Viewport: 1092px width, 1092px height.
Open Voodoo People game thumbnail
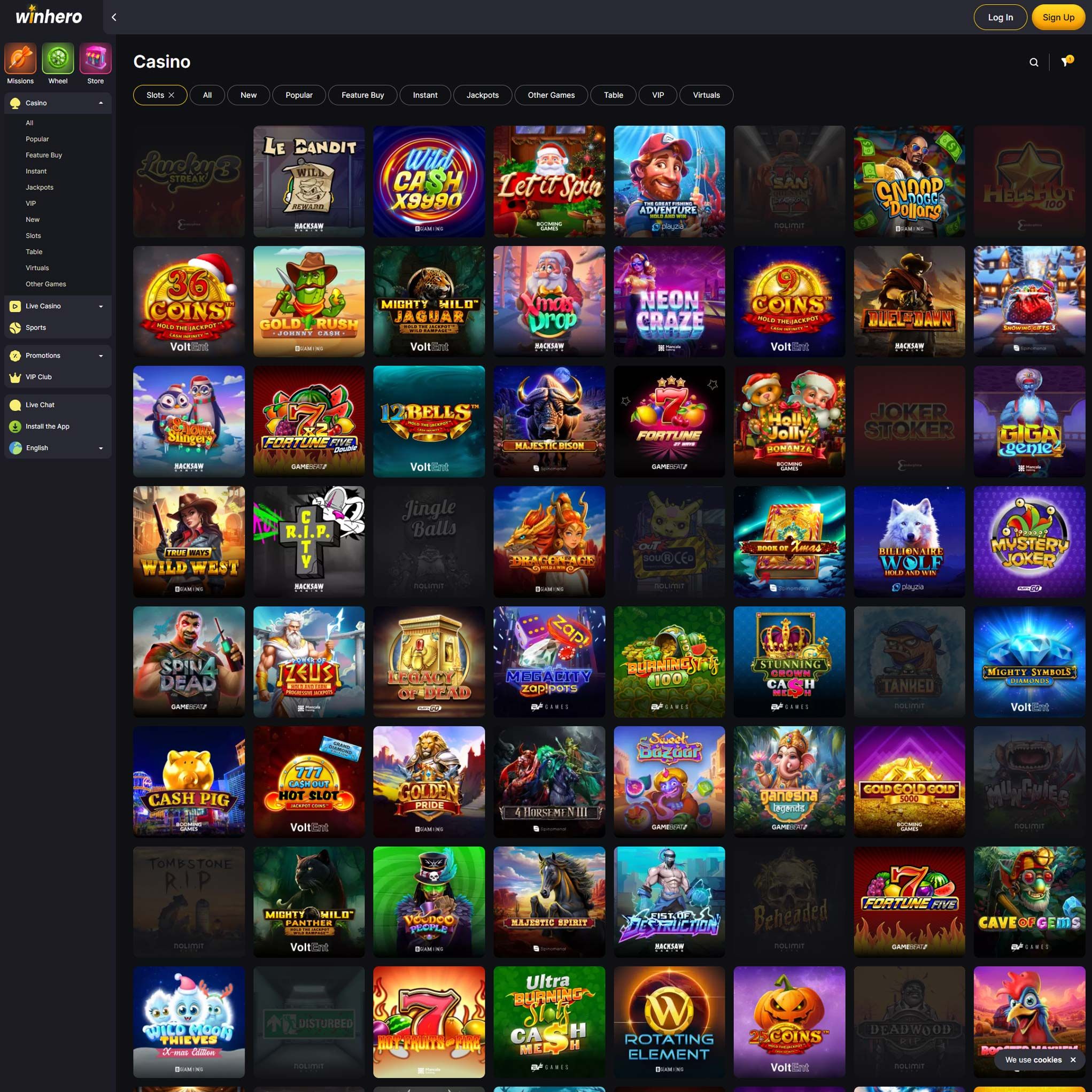click(429, 902)
